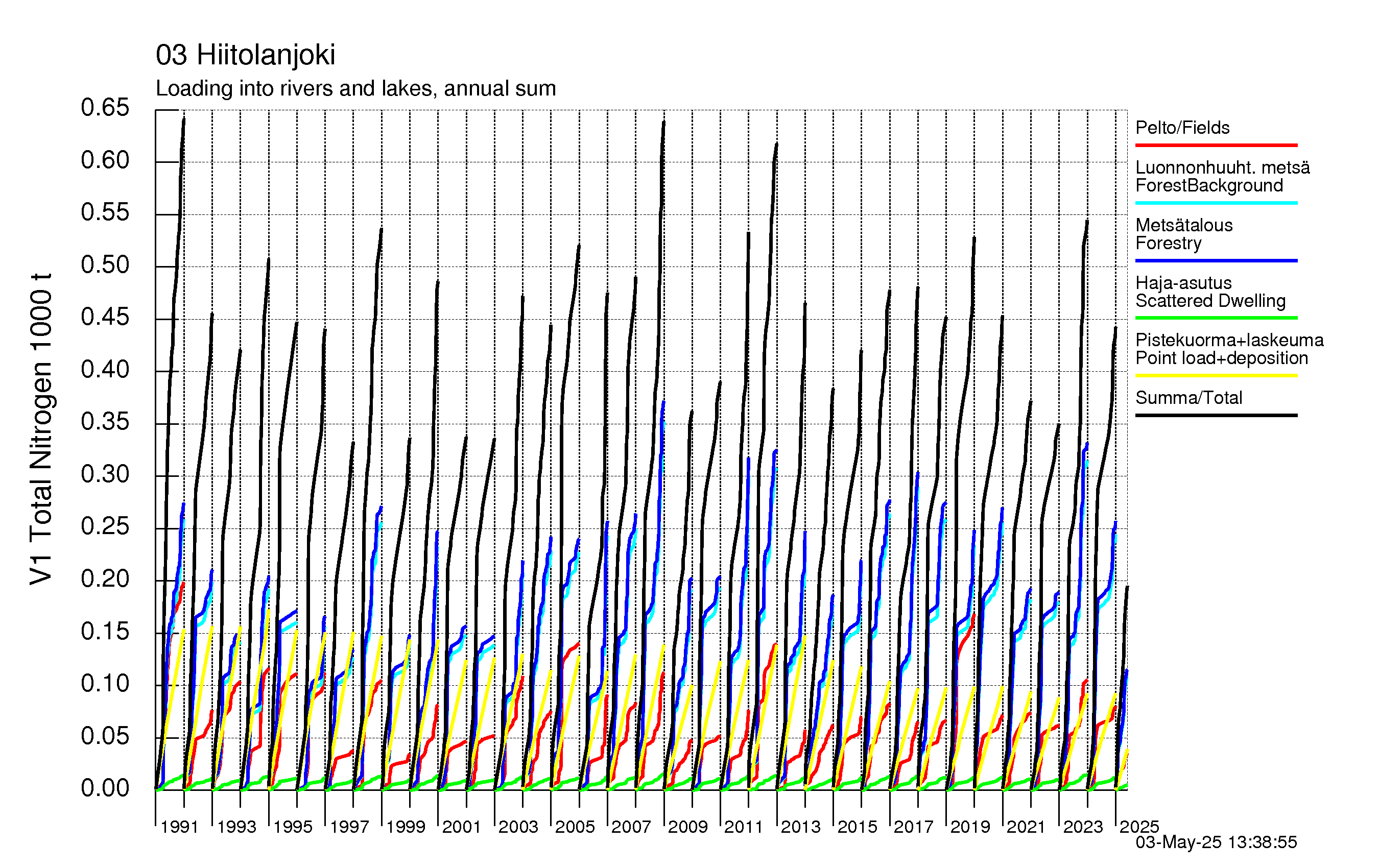The image size is (1379, 868).
Task: Click the y-axis value 0.20
Action: [105, 580]
